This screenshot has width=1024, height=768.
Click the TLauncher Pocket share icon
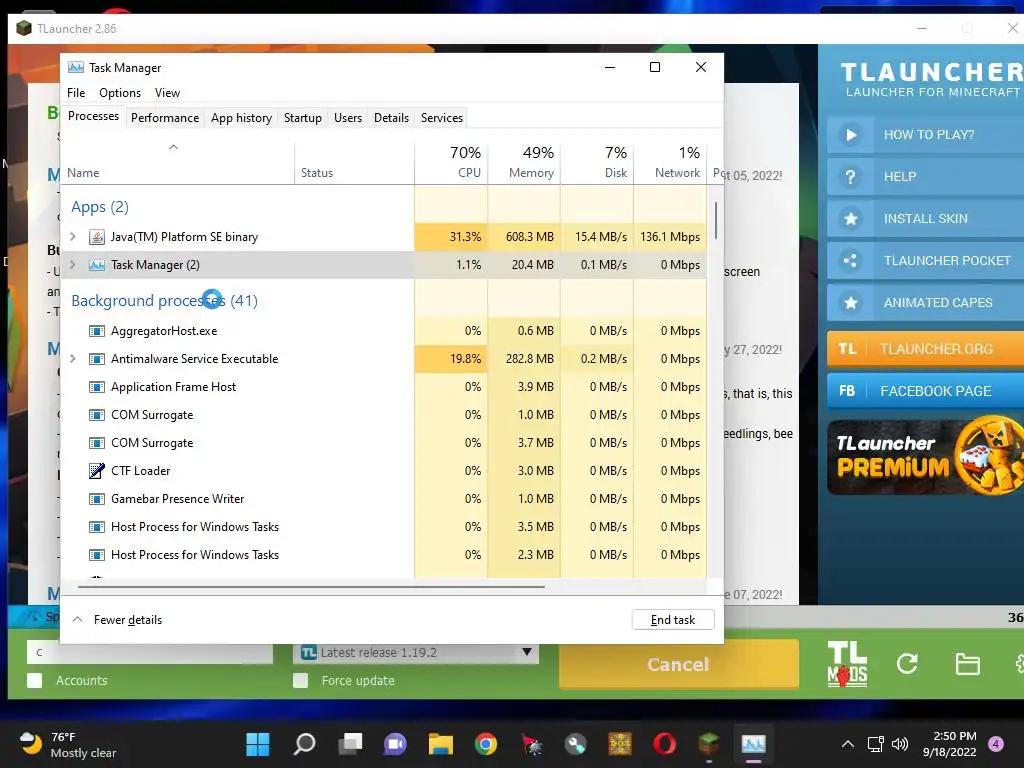(x=850, y=261)
